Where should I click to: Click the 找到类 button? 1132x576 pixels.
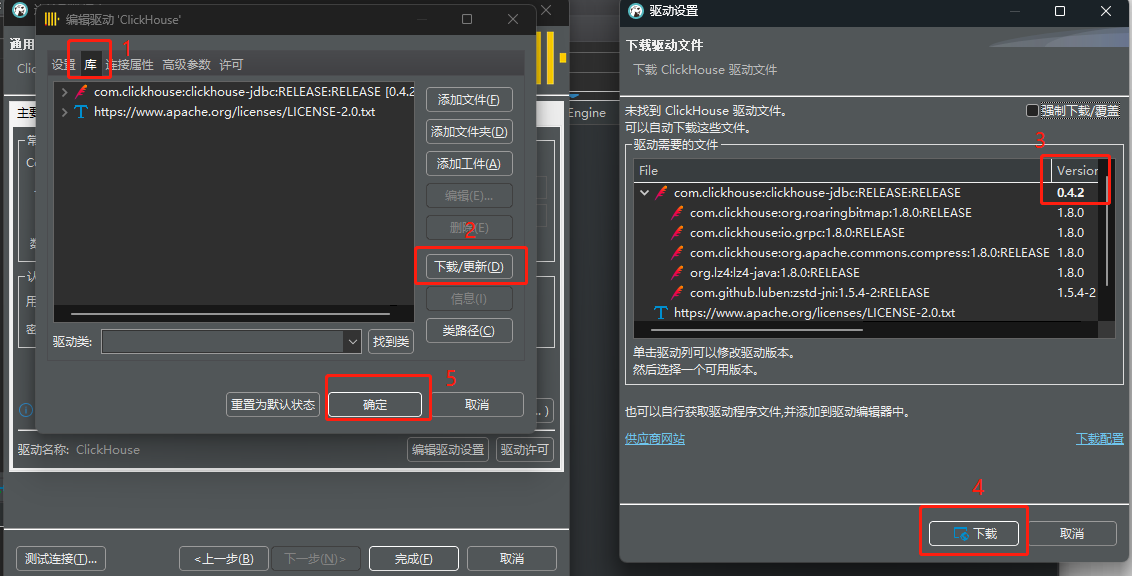pyautogui.click(x=391, y=341)
